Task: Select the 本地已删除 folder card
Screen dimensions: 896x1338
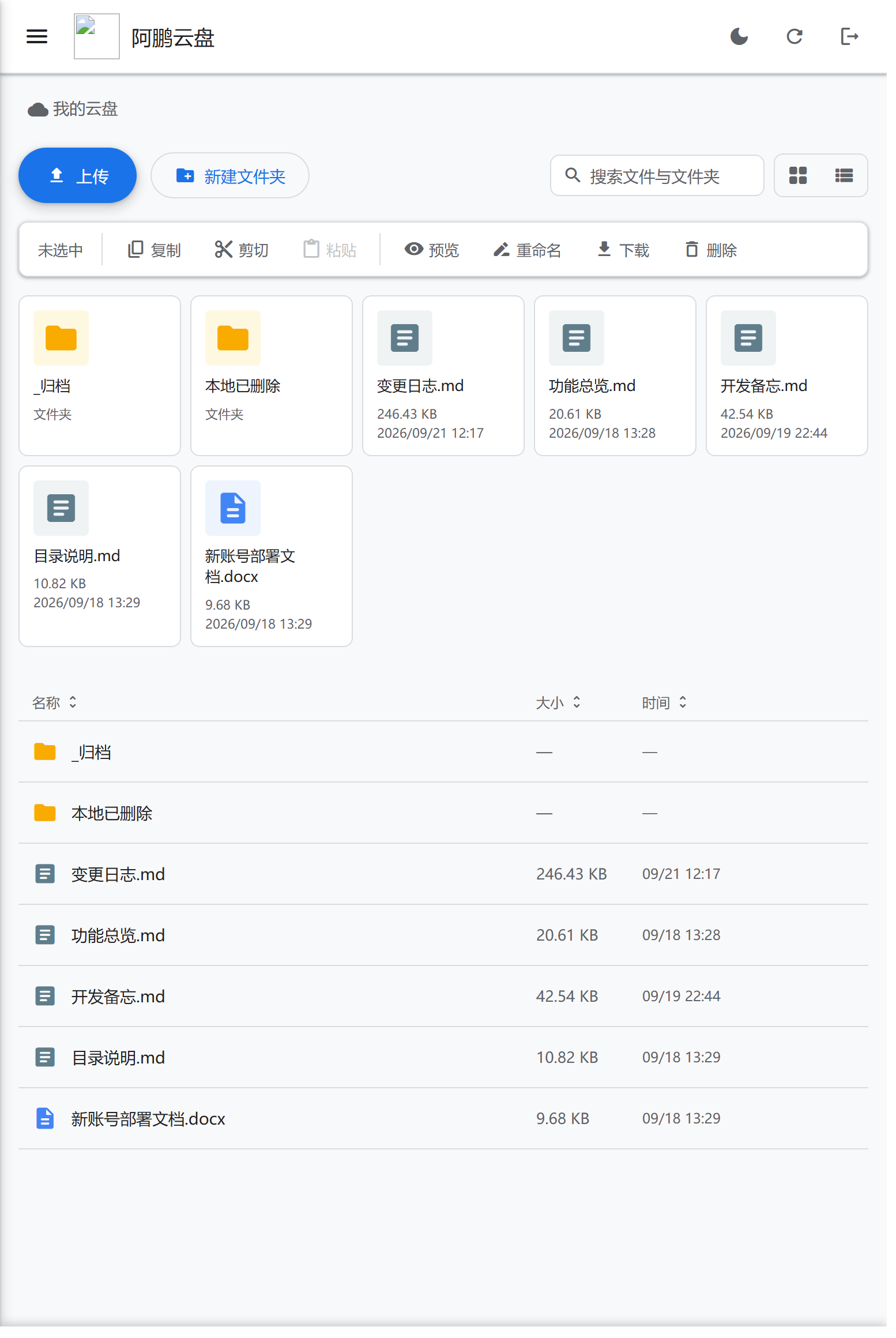Action: [x=272, y=375]
